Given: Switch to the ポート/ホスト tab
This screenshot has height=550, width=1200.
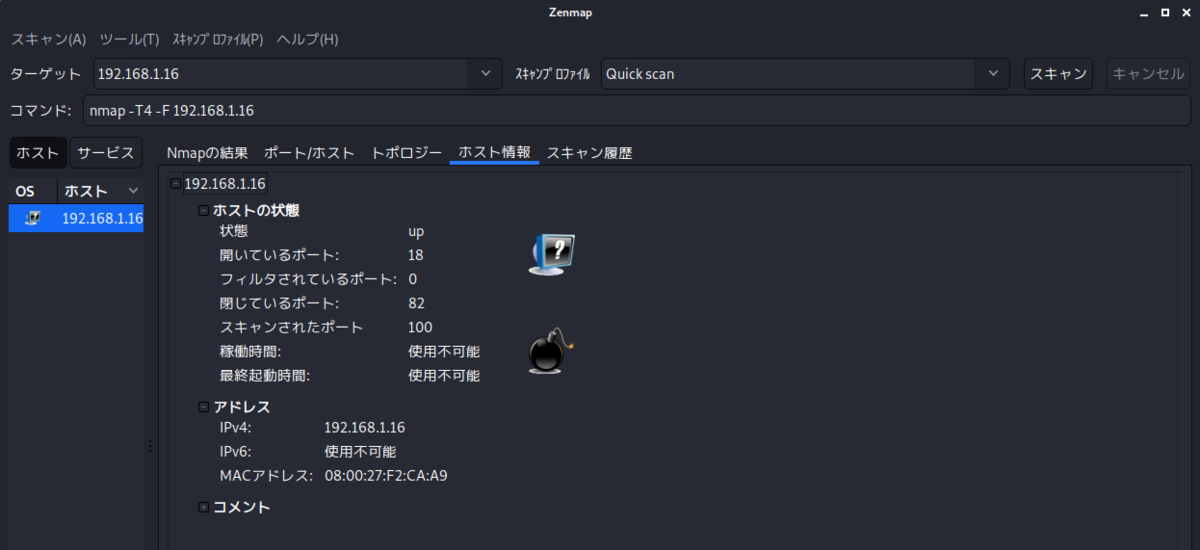Looking at the screenshot, I should point(309,153).
